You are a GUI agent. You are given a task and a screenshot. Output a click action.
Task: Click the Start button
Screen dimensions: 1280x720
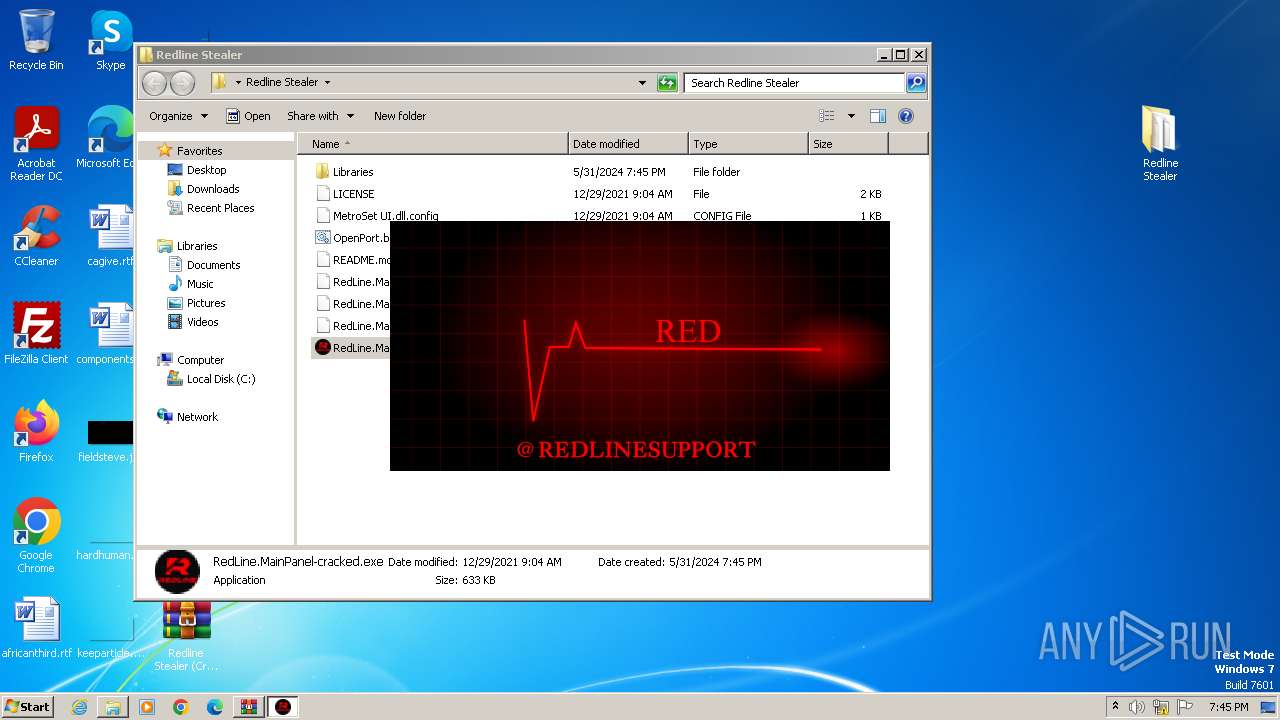[27, 707]
